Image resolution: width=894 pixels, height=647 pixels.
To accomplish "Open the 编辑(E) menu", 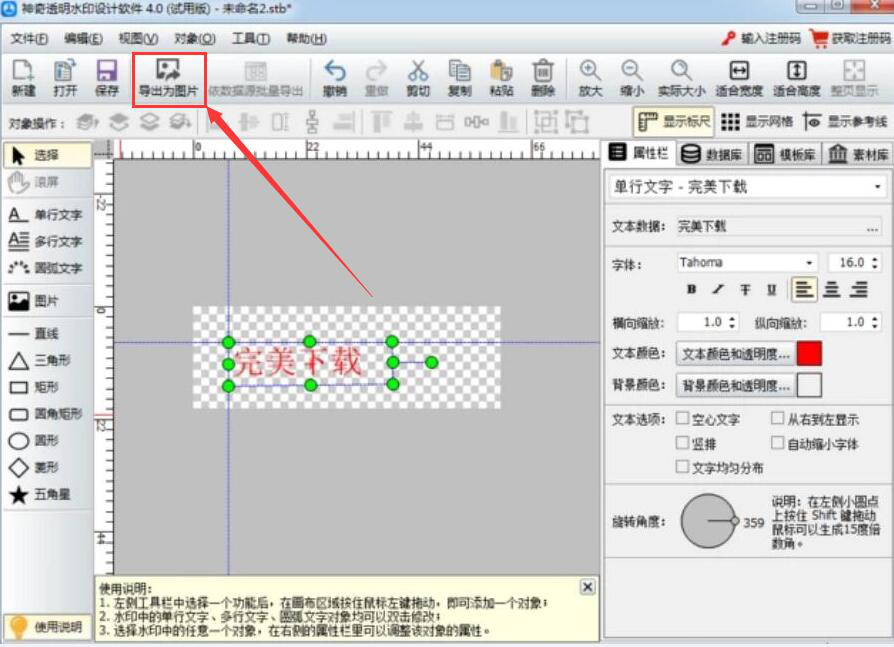I will [x=83, y=39].
